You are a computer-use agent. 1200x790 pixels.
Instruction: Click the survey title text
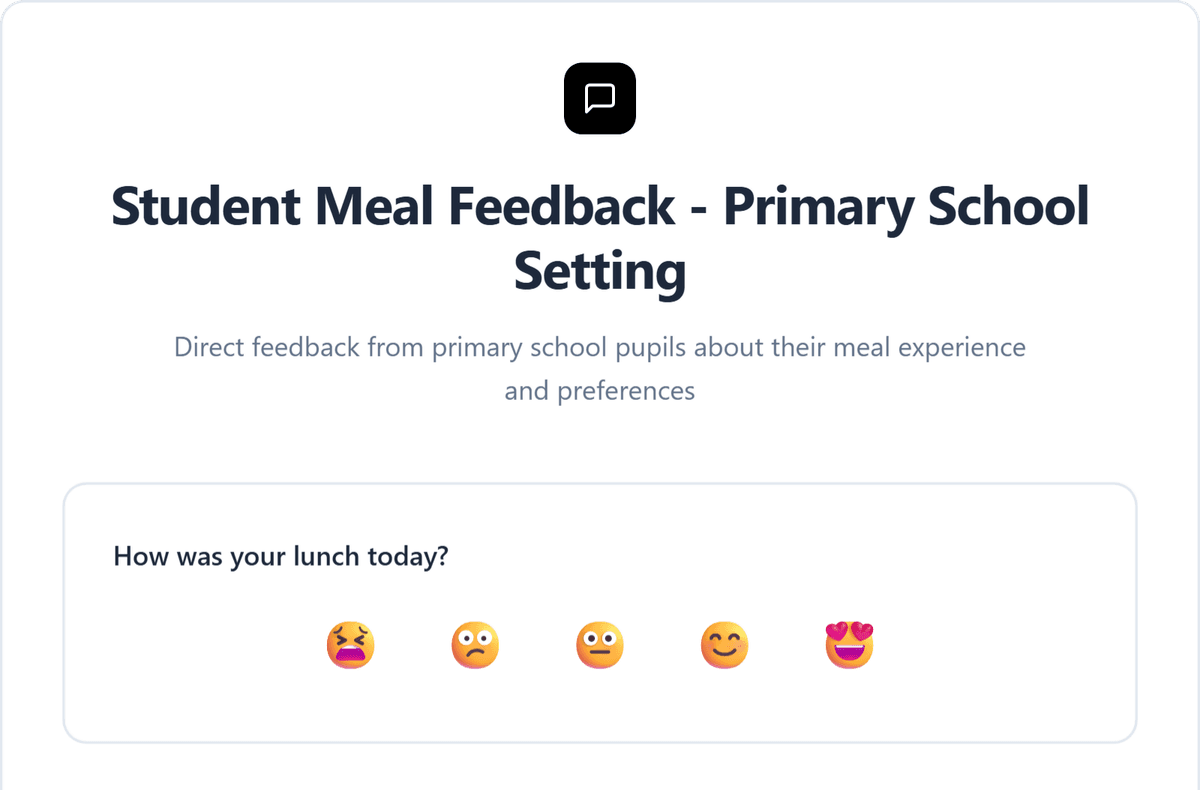coord(599,237)
